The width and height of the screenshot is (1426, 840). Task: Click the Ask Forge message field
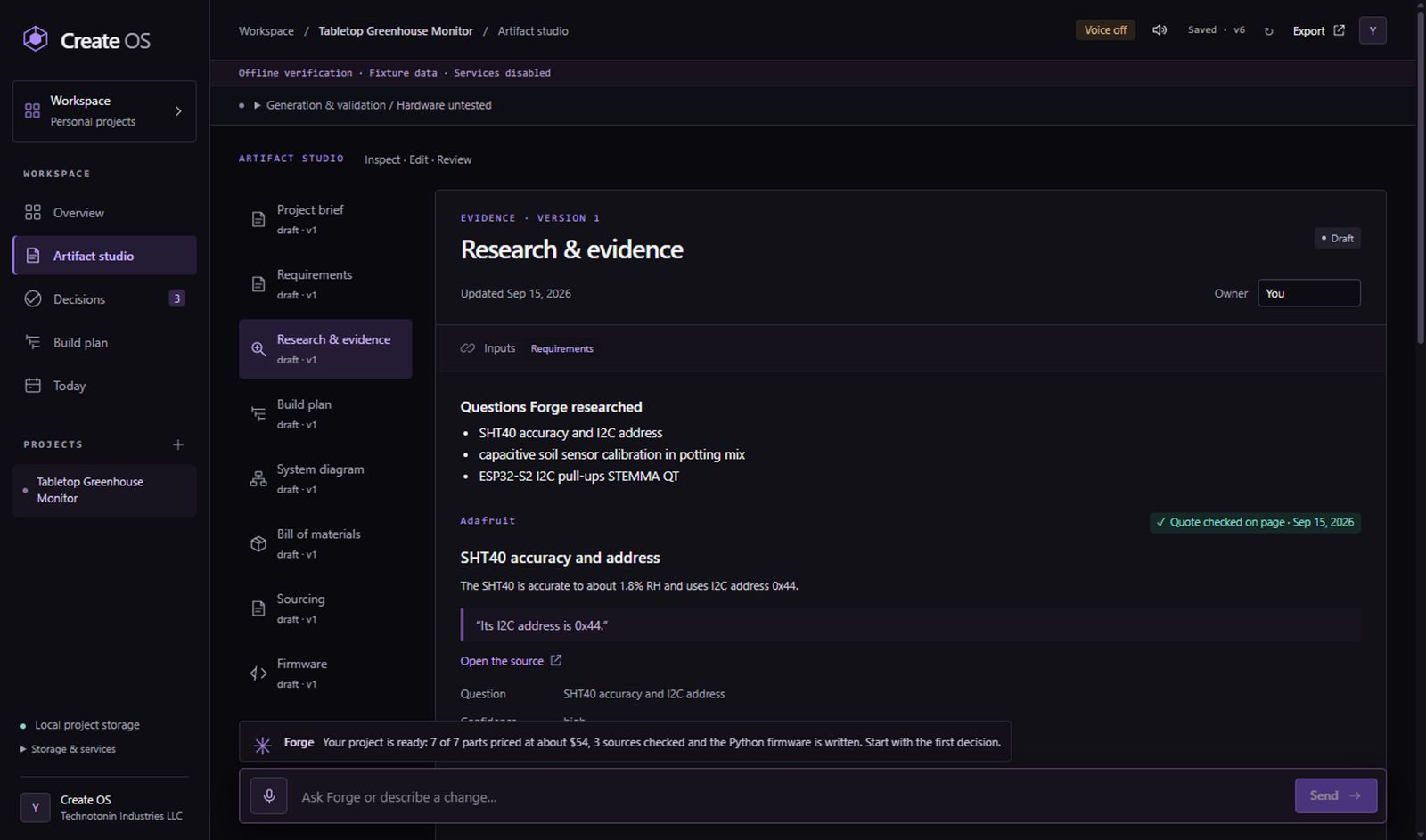793,796
